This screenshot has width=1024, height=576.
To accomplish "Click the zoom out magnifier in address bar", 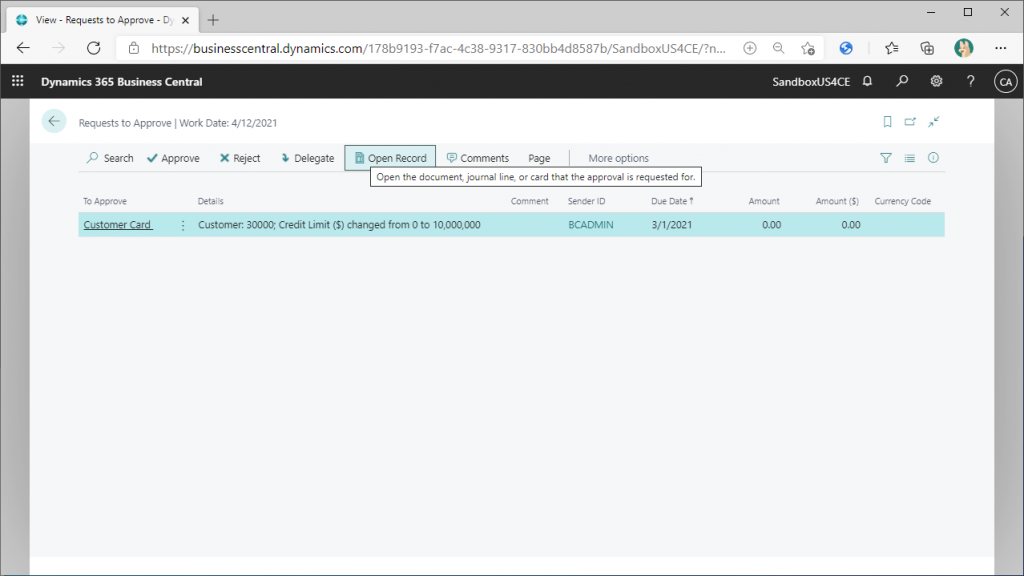I will point(778,48).
